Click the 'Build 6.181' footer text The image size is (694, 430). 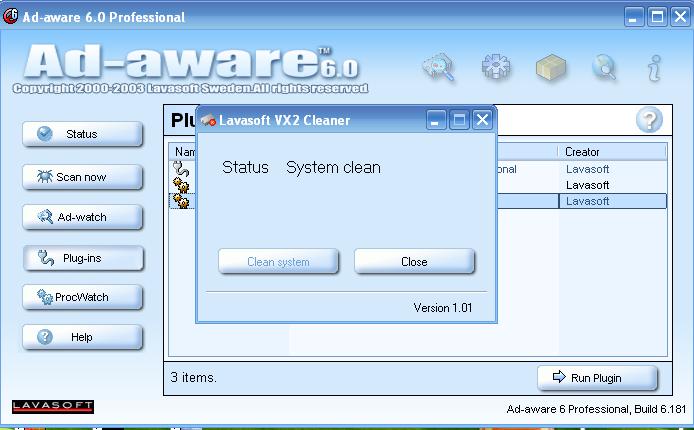660,409
